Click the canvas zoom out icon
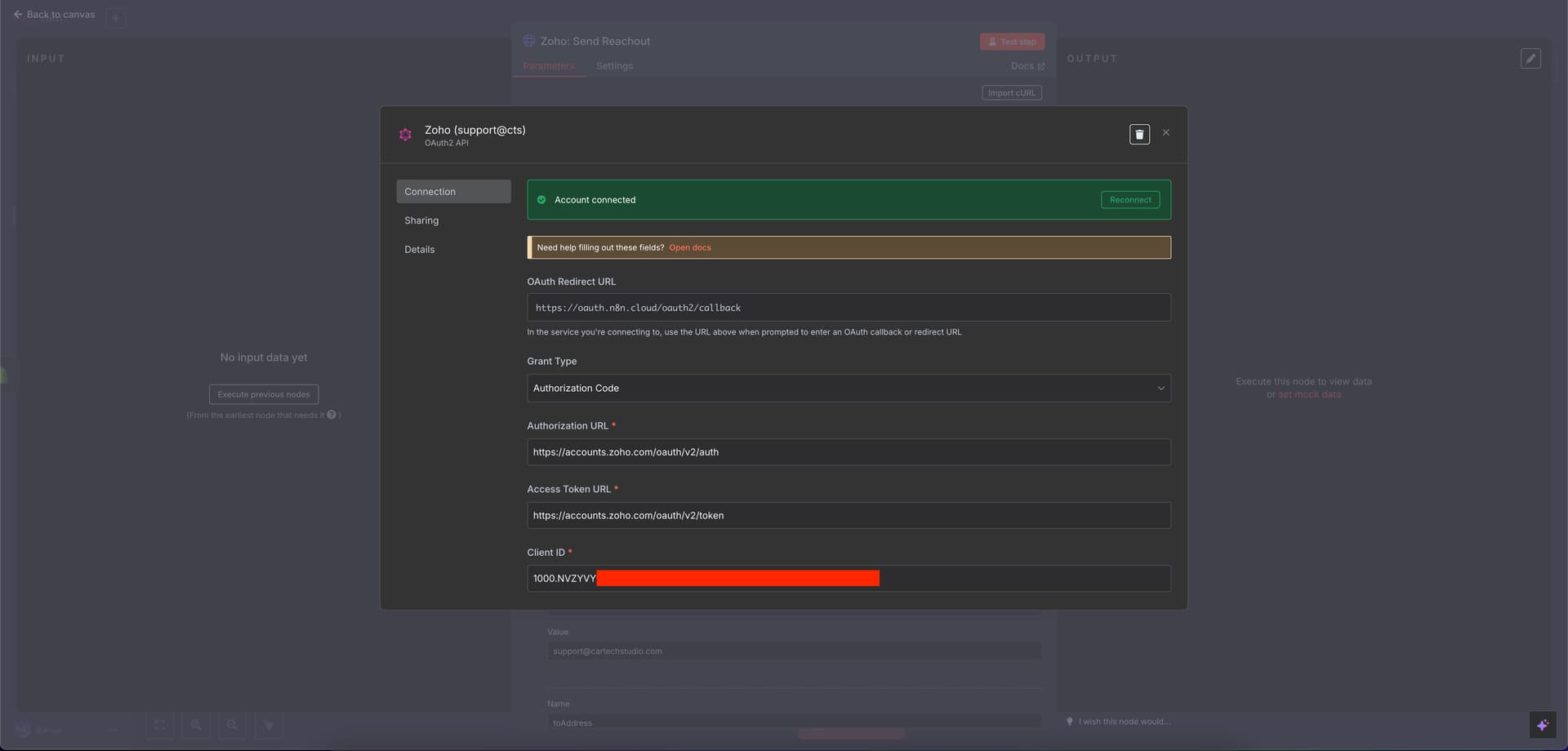 tap(232, 725)
